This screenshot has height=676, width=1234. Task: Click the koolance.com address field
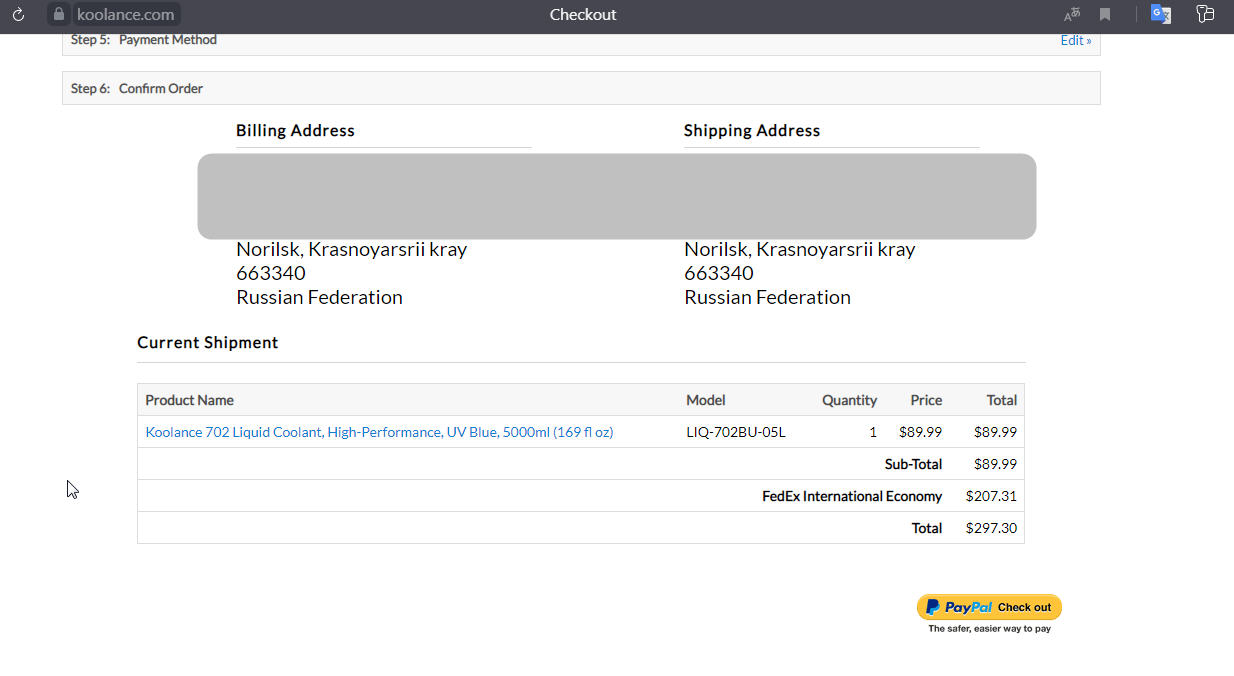tap(126, 15)
